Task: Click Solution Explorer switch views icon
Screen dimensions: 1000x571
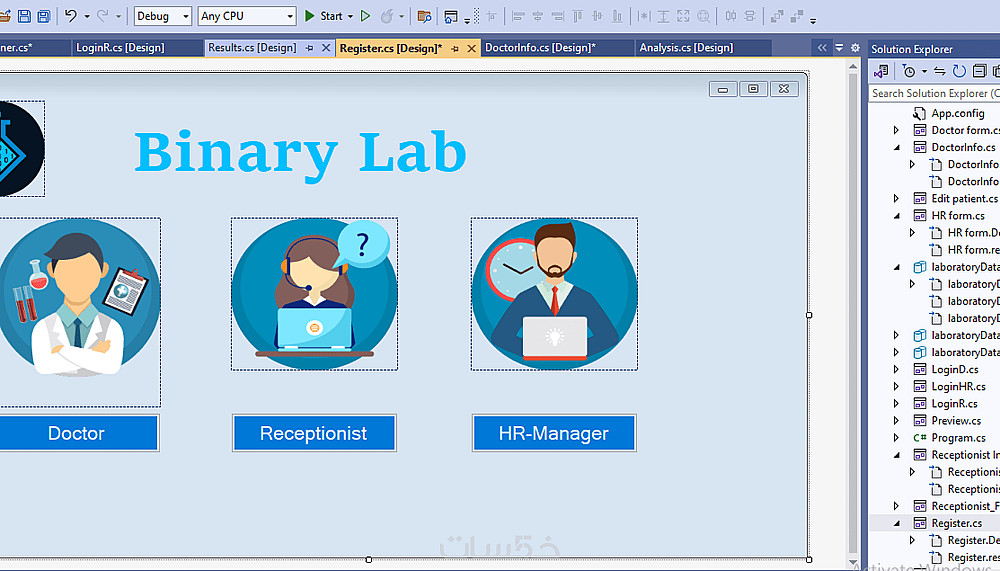Action: [881, 71]
